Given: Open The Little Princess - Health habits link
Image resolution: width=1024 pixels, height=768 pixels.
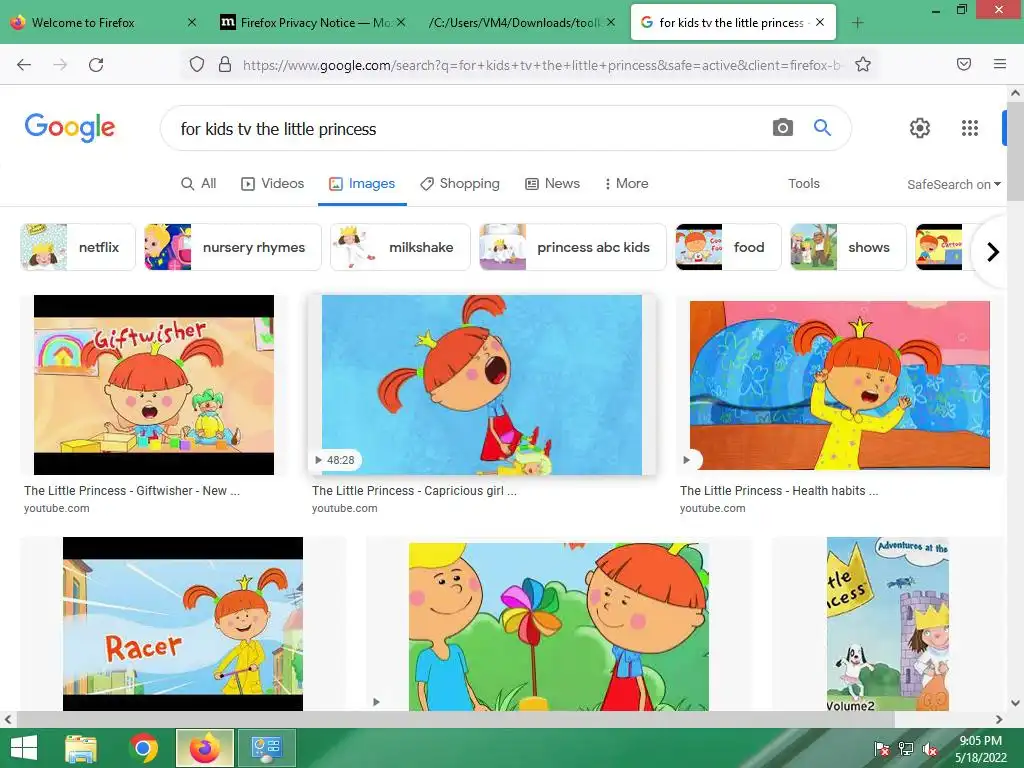Looking at the screenshot, I should (778, 490).
